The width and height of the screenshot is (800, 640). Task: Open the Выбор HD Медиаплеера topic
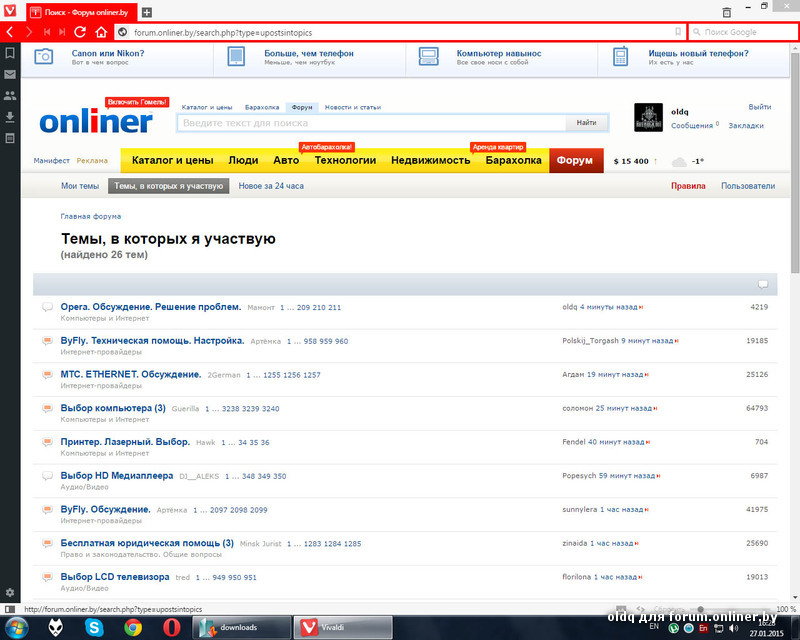tap(117, 476)
